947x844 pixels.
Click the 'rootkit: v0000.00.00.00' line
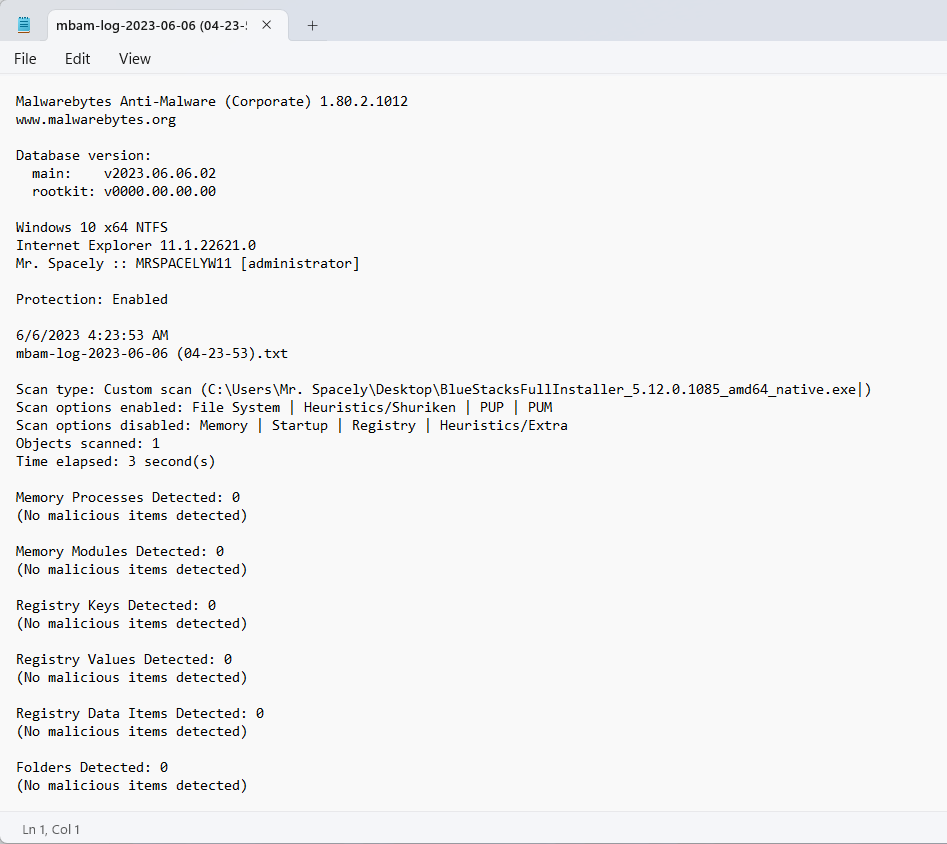pos(124,192)
